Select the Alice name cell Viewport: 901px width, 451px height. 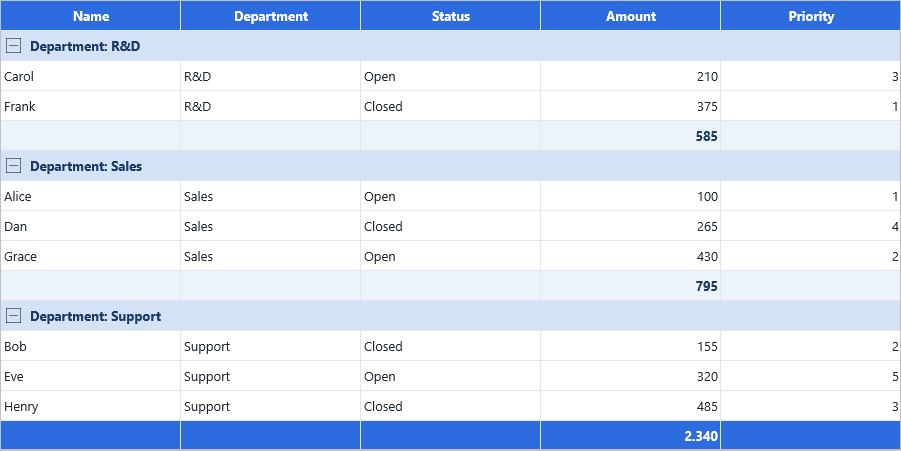pos(91,196)
